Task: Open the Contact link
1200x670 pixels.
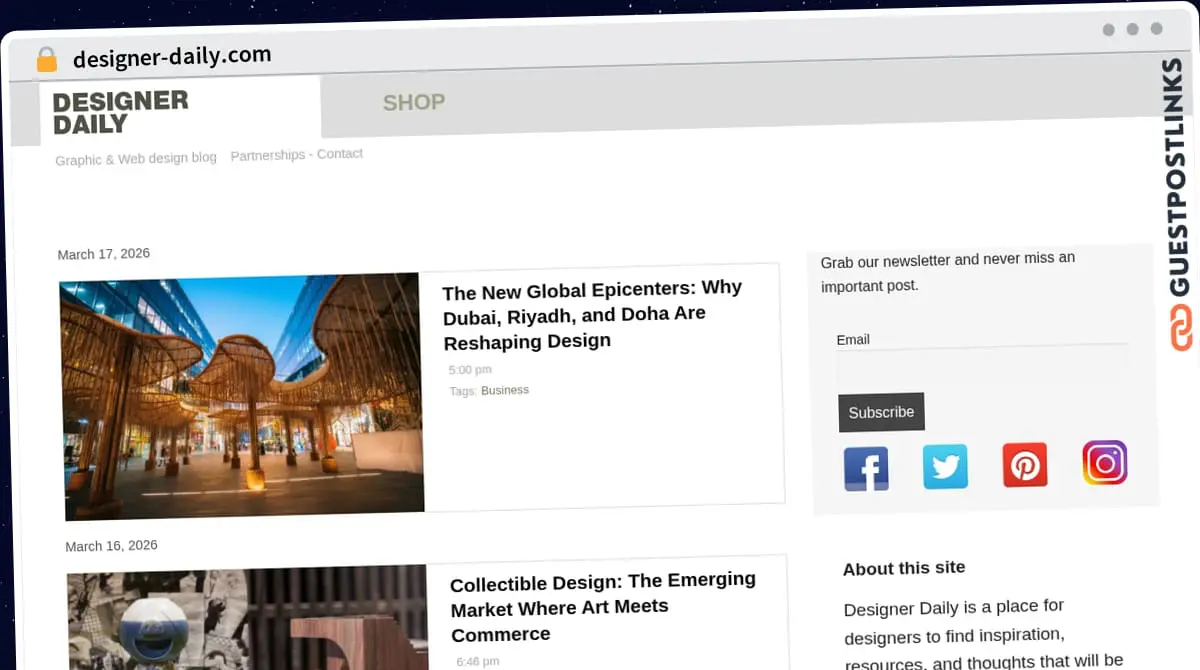Action: tap(340, 154)
